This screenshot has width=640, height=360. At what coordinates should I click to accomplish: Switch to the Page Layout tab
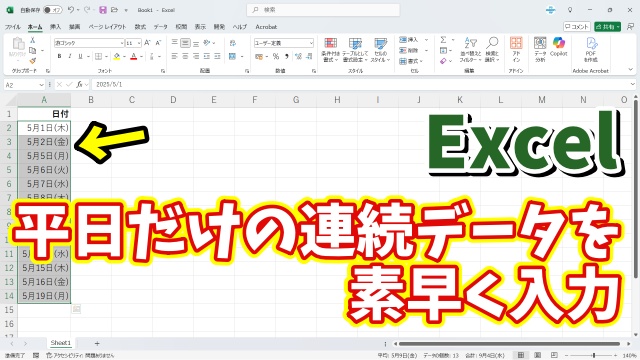point(107,27)
